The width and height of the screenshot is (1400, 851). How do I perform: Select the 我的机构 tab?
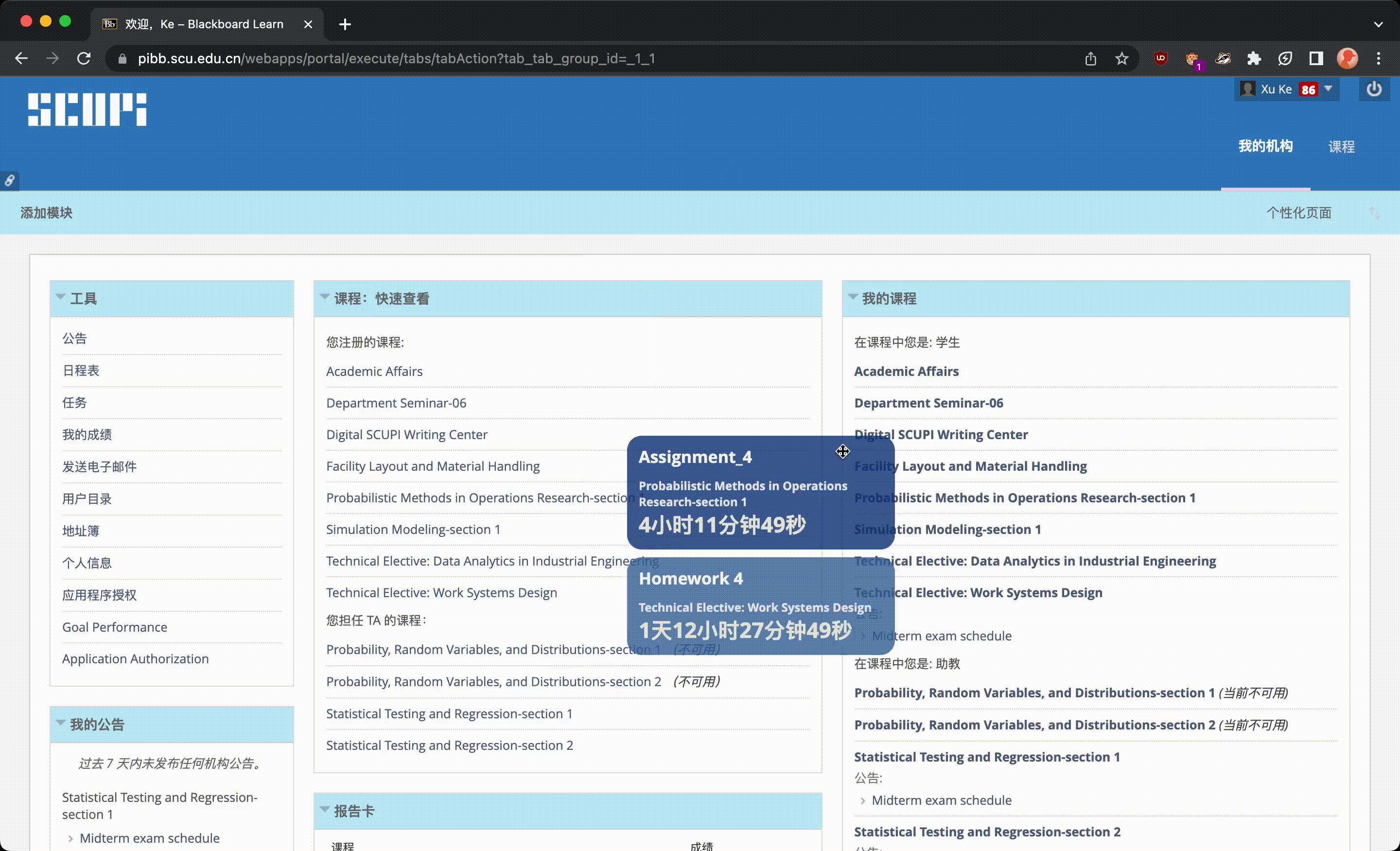[x=1265, y=146]
